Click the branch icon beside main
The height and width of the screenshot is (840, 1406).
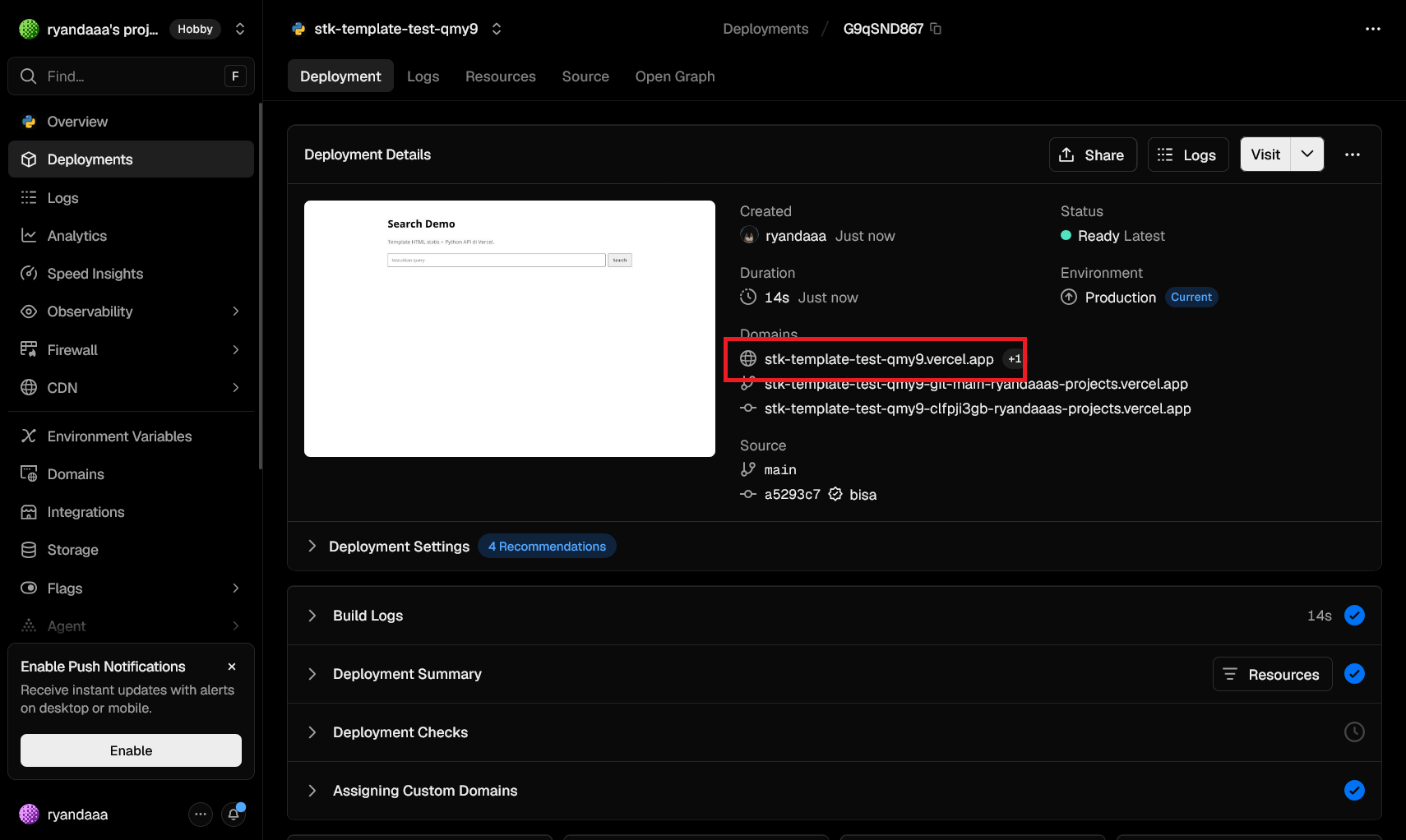point(748,469)
